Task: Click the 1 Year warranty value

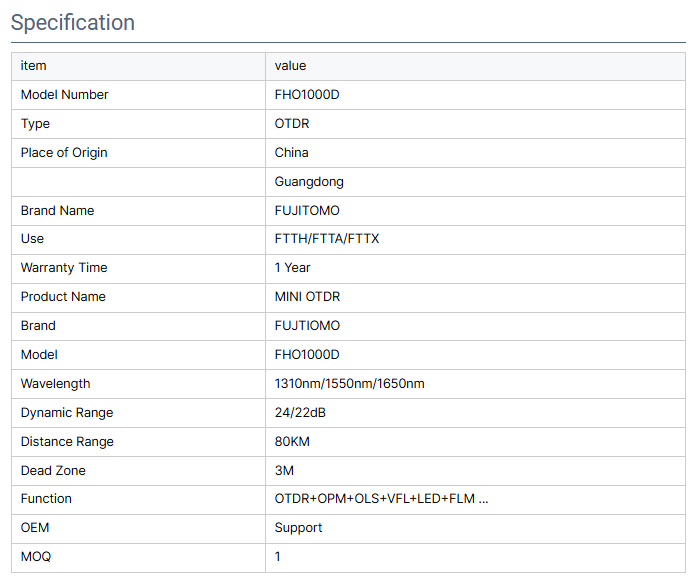Action: click(x=292, y=268)
